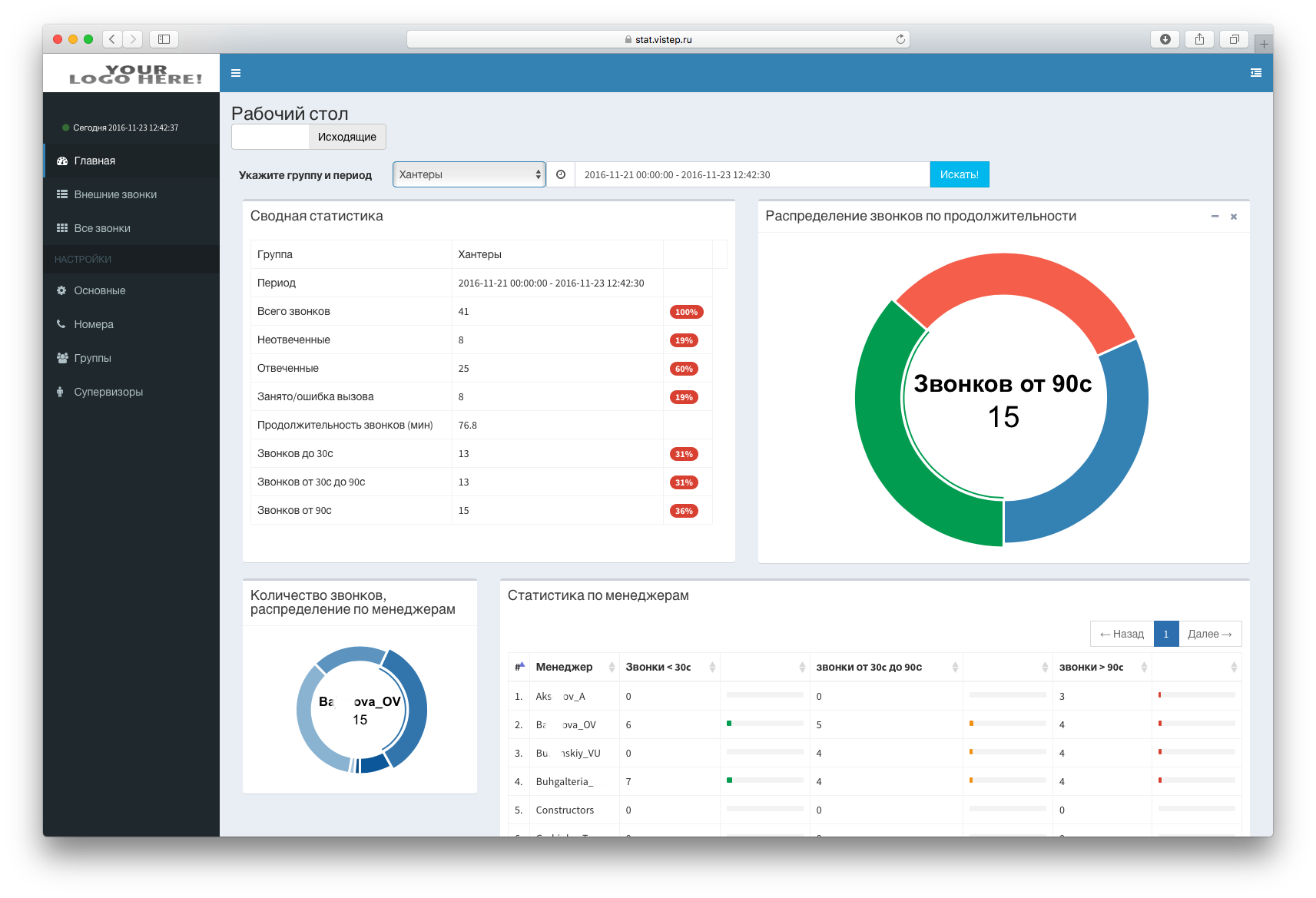1316x898 pixels.
Task: Click Далее pagination button
Action: 1209,634
